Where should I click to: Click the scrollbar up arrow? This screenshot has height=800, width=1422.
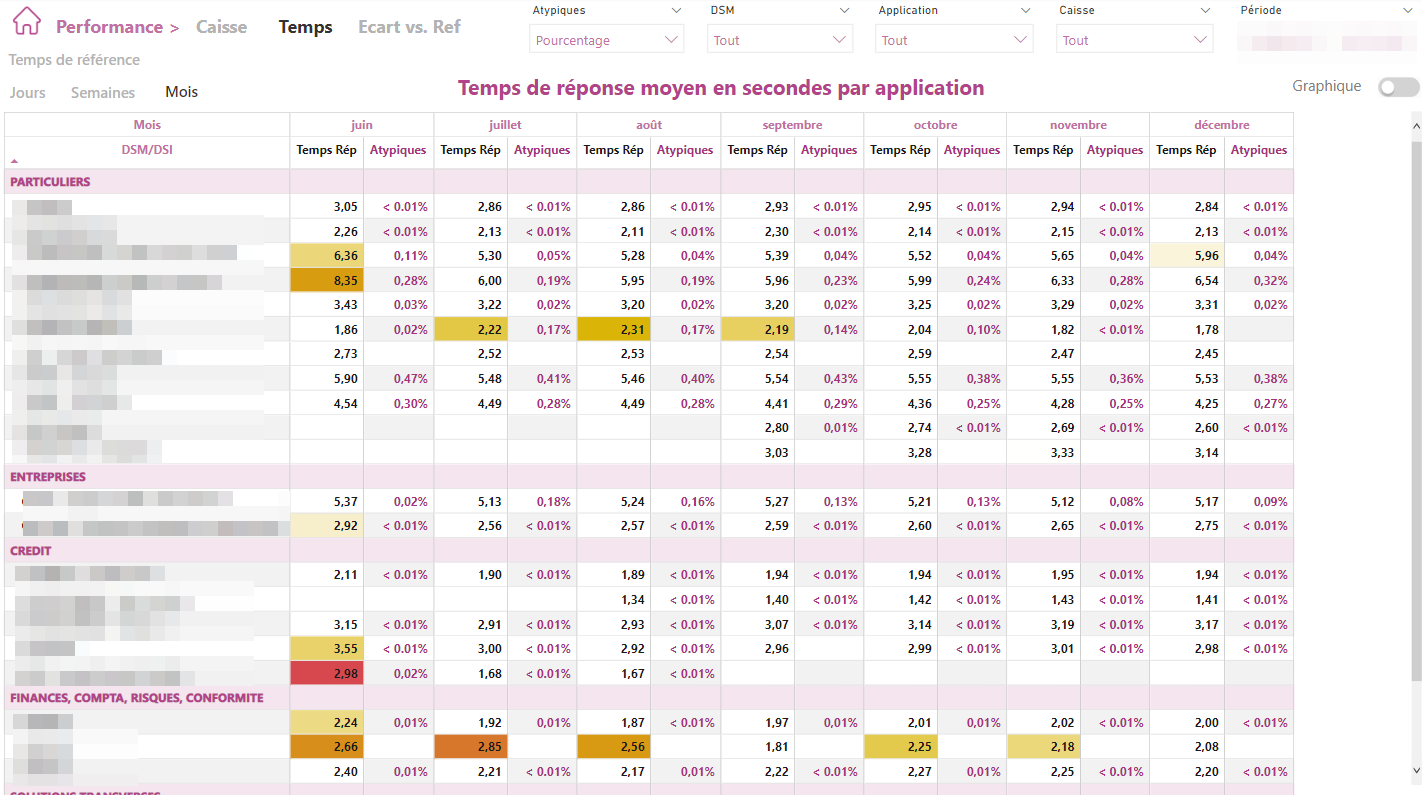pyautogui.click(x=1416, y=127)
